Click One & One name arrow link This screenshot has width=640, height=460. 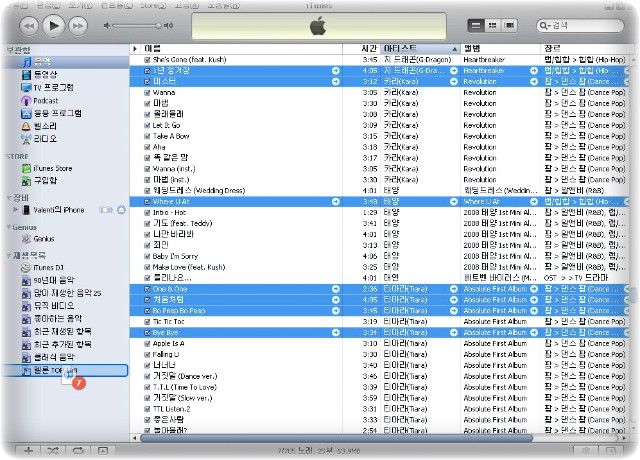[x=336, y=289]
